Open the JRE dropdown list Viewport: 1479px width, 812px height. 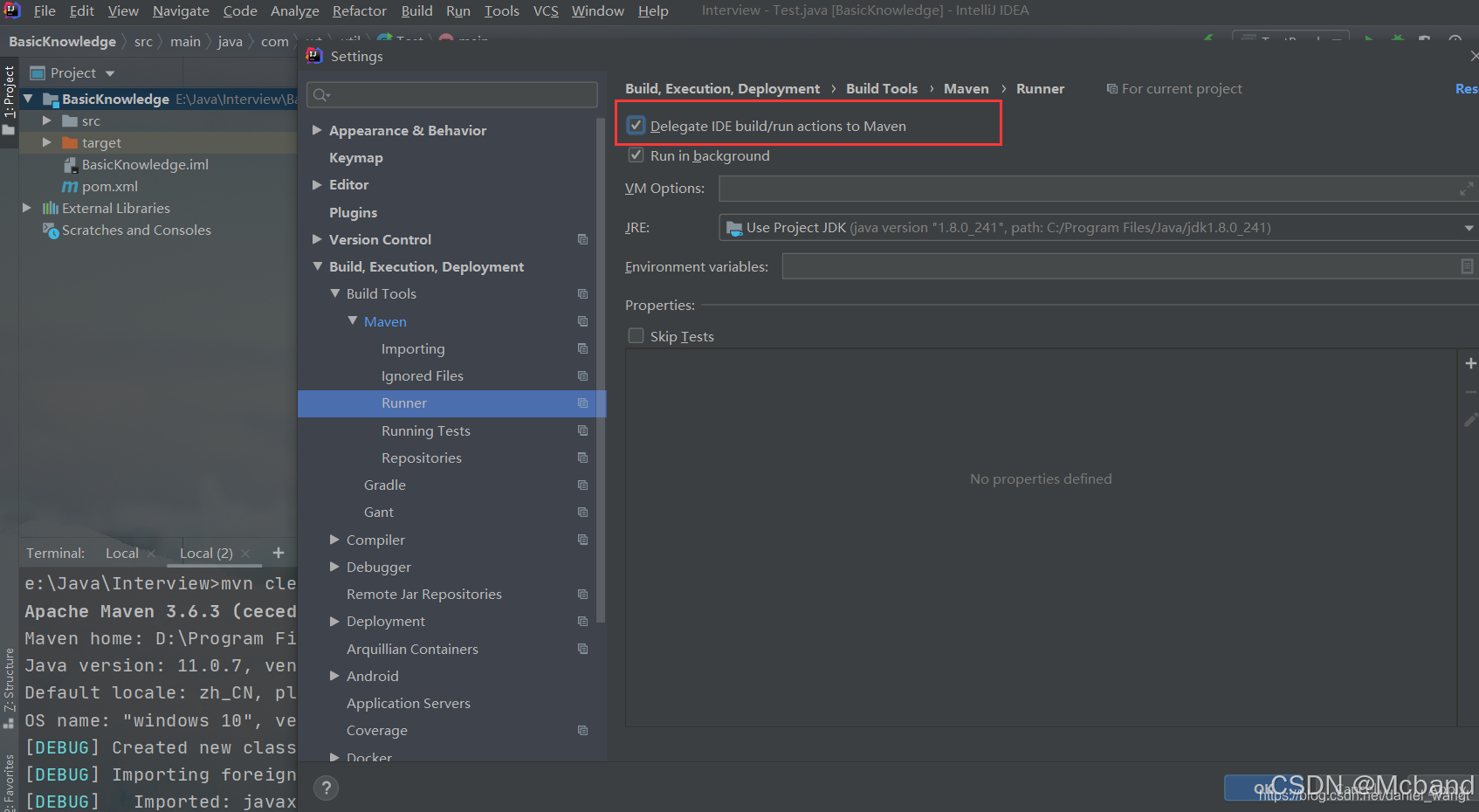(x=1469, y=228)
